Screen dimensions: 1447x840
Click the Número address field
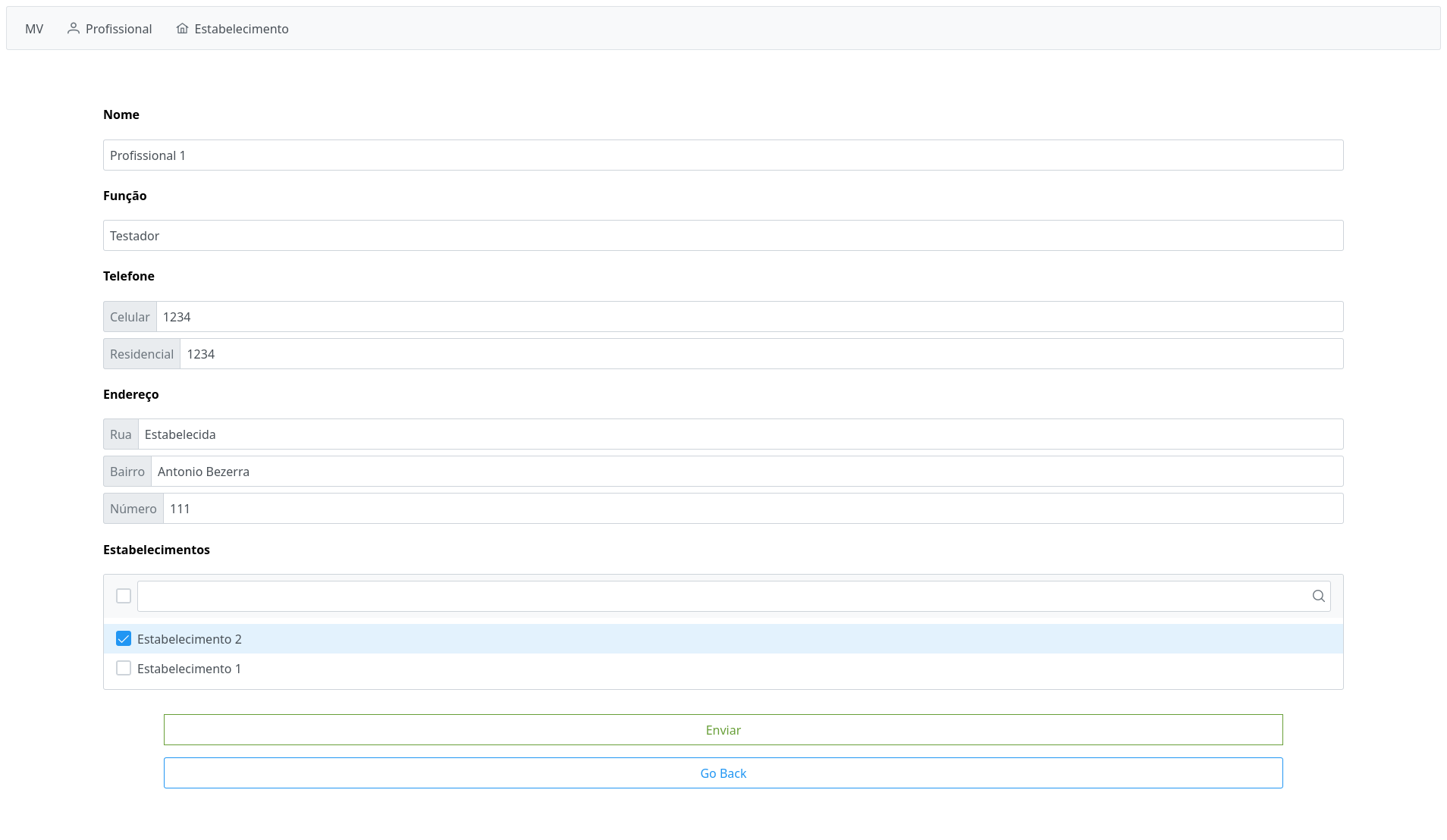pos(754,508)
